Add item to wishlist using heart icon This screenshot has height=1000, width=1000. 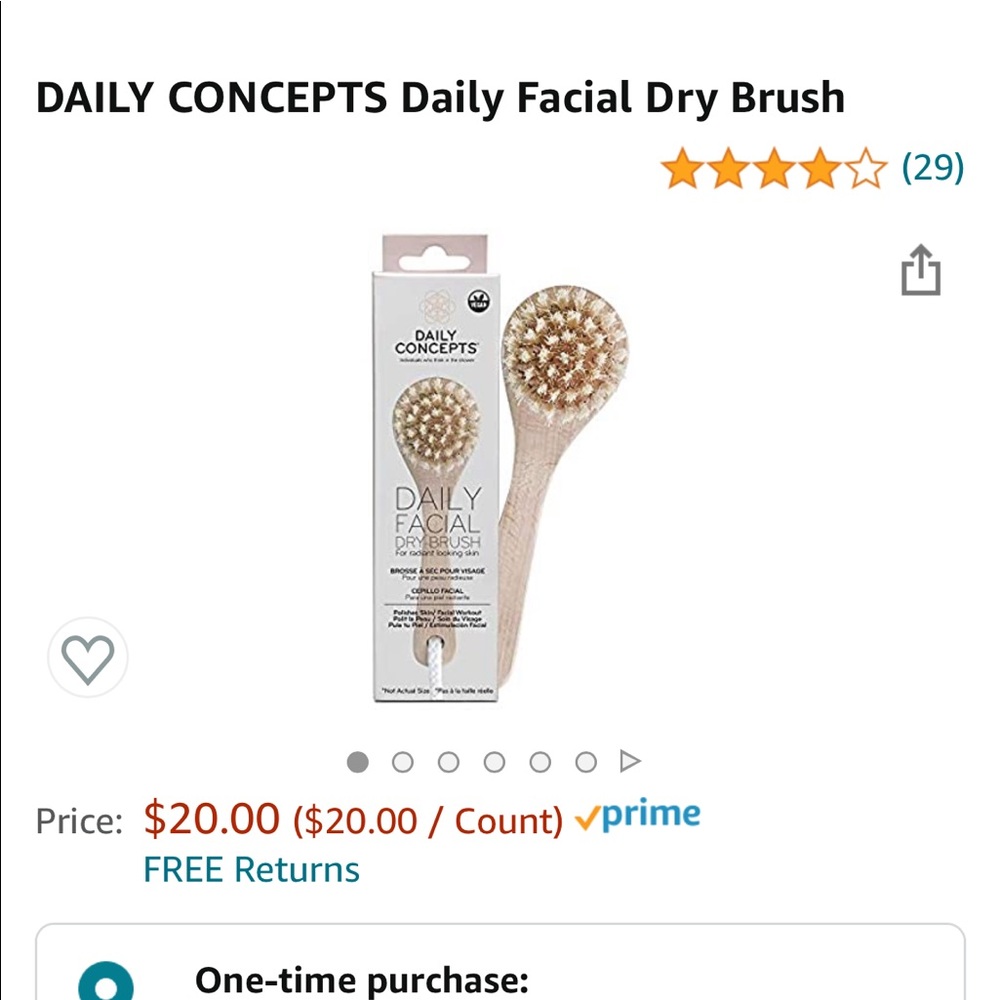pyautogui.click(x=88, y=657)
